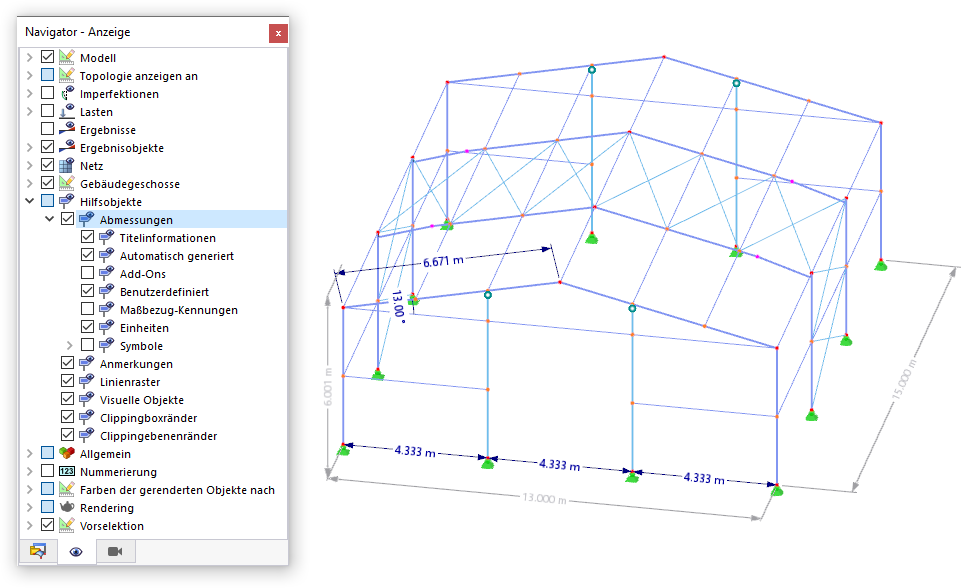The width and height of the screenshot is (961, 588).
Task: Uncheck the Clippingboxränder checkbox
Action: (67, 417)
